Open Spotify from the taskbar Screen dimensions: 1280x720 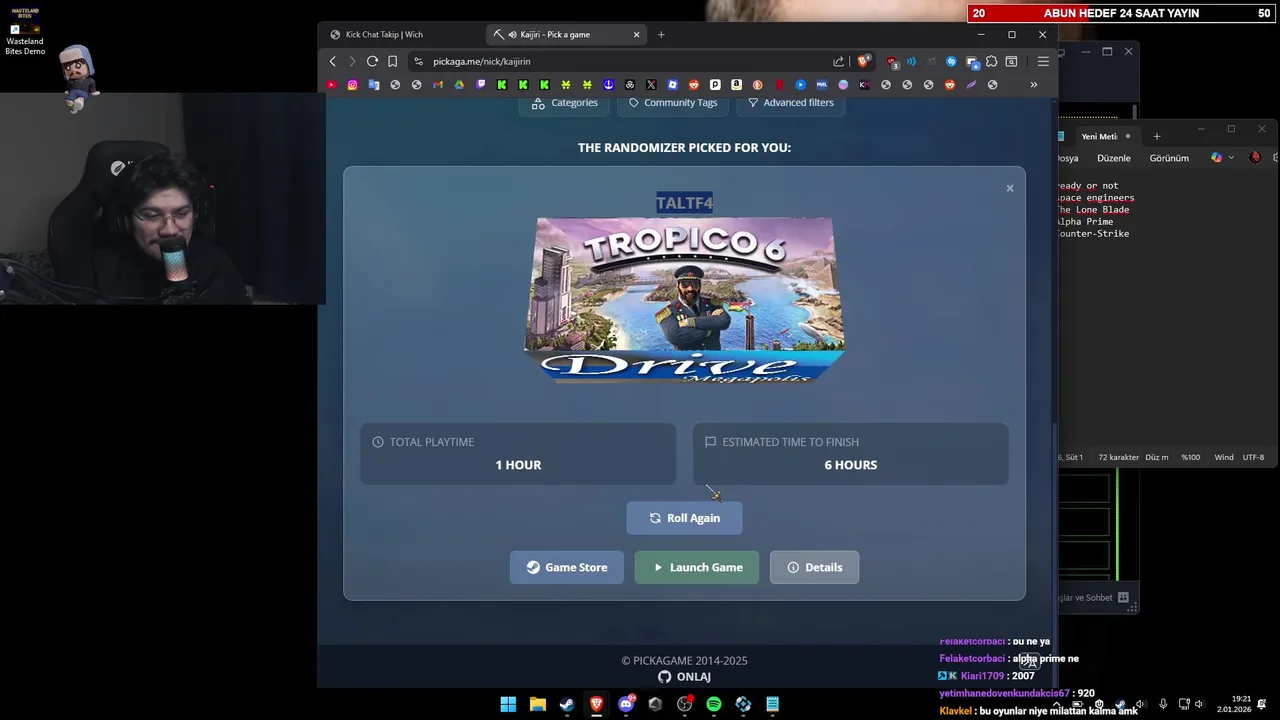coord(713,704)
